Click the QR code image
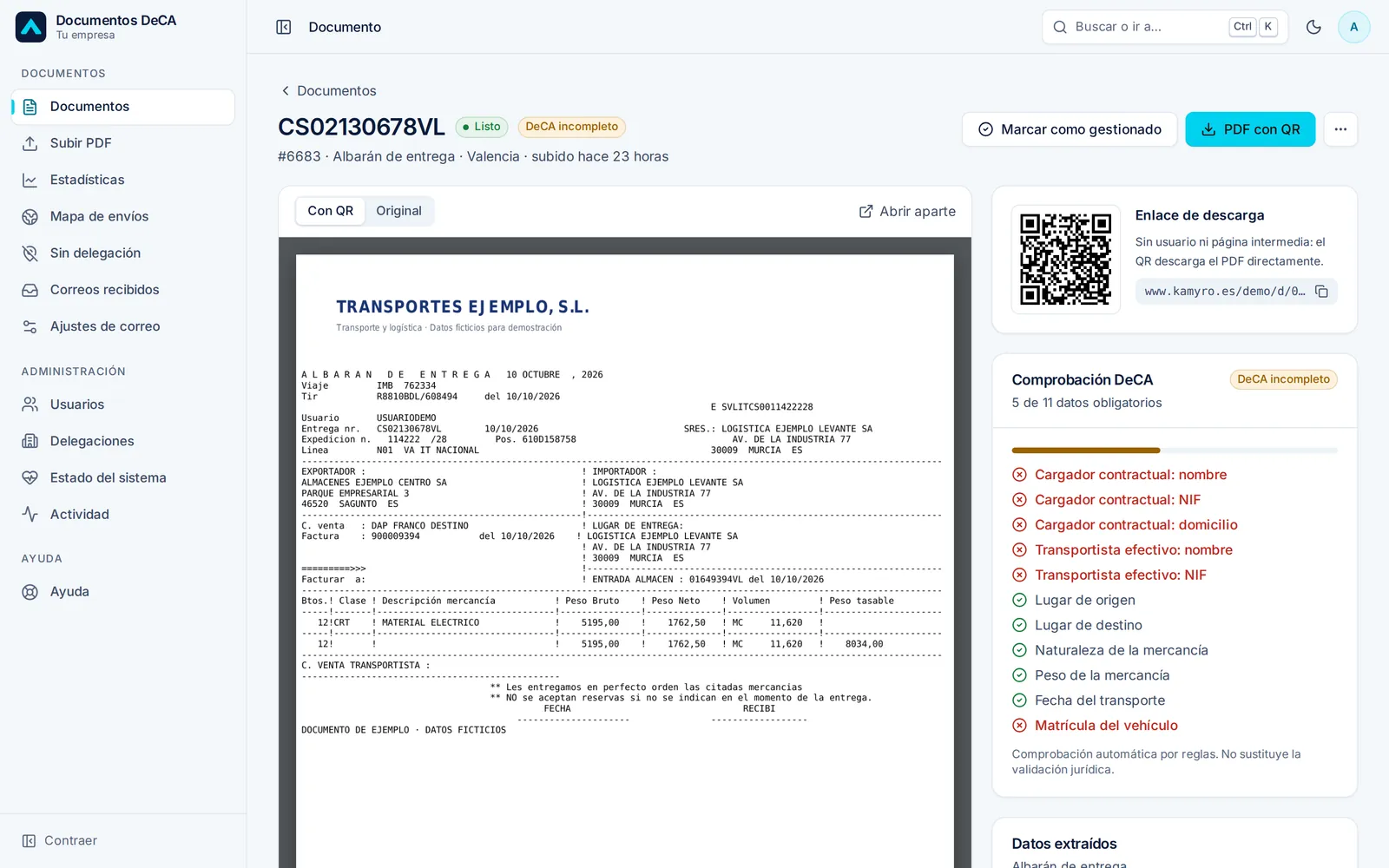This screenshot has height=868, width=1389. click(x=1065, y=260)
